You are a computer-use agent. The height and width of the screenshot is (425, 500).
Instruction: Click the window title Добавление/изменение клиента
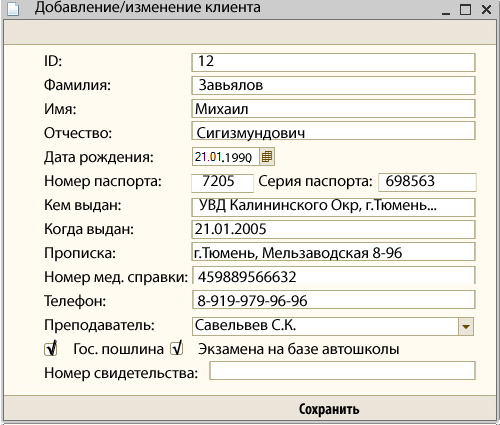(148, 8)
